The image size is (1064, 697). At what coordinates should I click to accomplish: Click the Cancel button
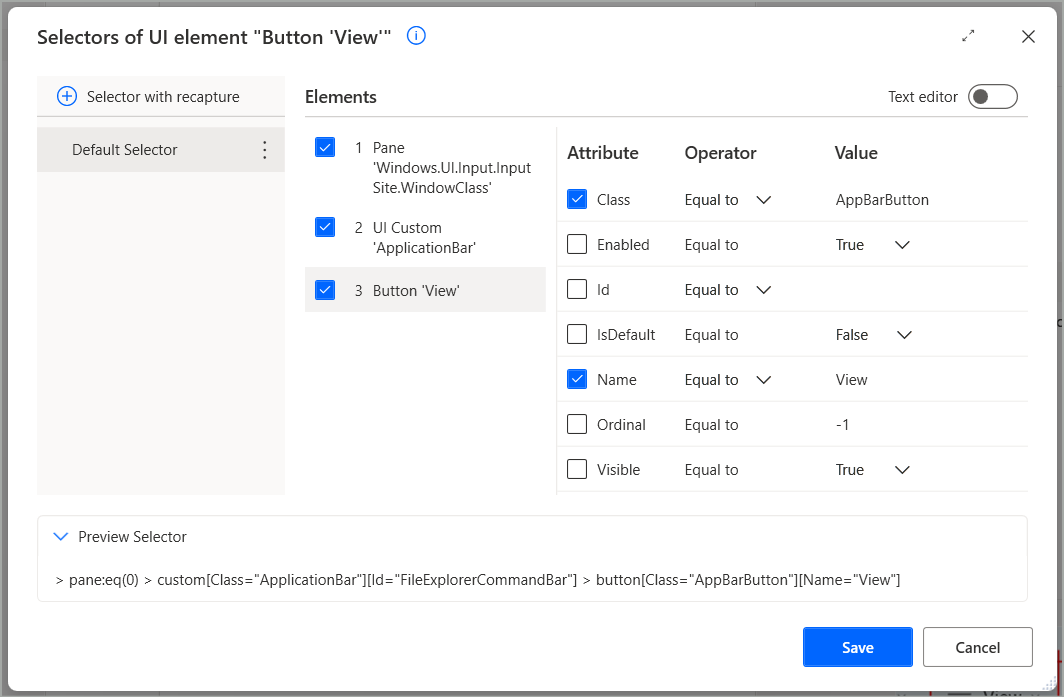[977, 647]
